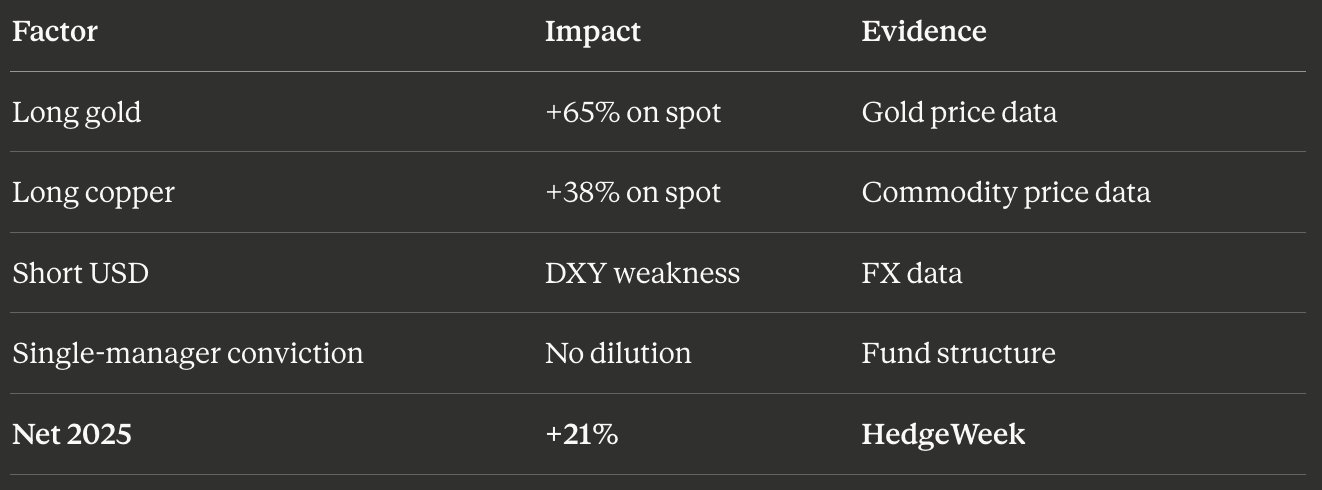Screen dimensions: 1322x490
Task: Click the Net 2025 row label
Action: coord(72,434)
